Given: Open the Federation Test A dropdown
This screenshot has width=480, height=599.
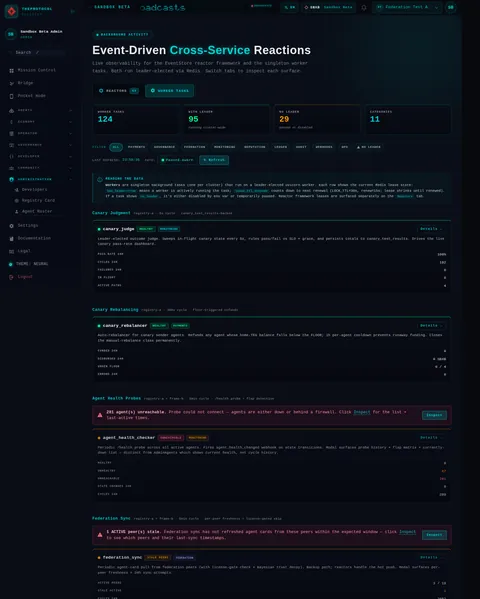Looking at the screenshot, I should pos(408,7).
